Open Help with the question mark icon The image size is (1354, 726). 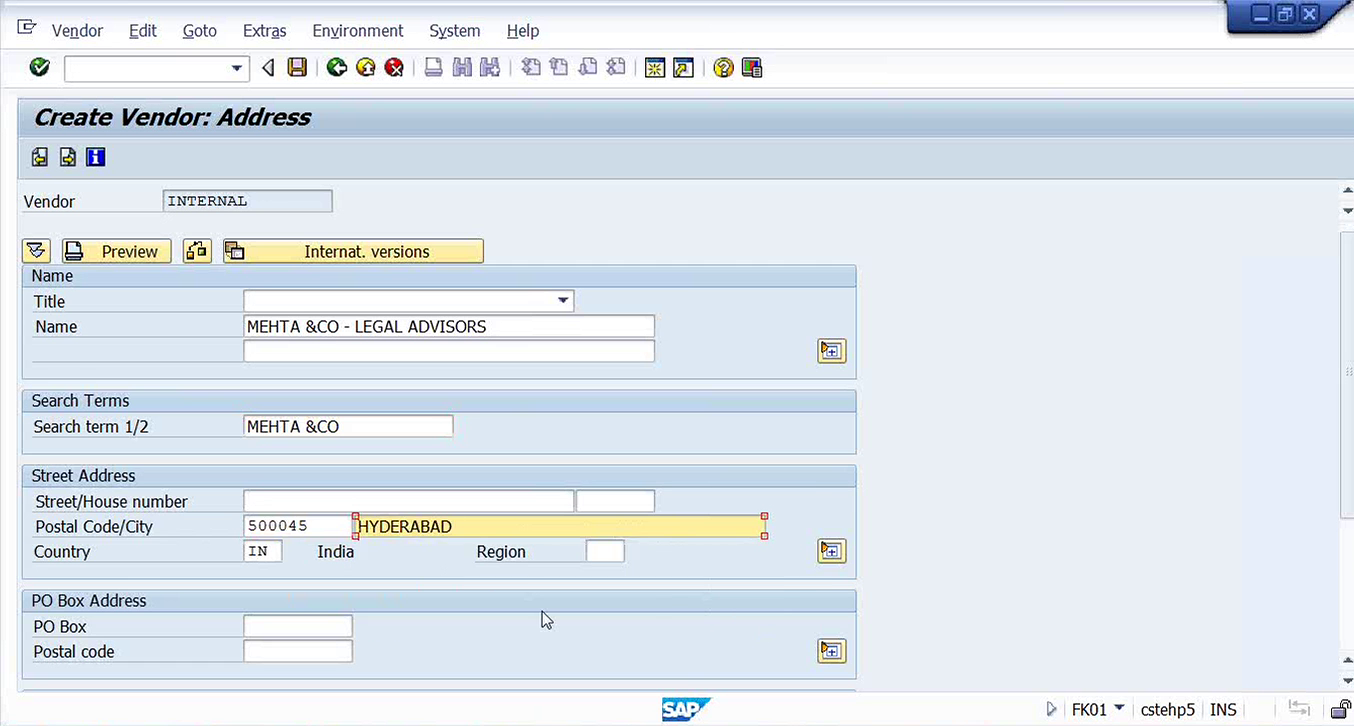pos(724,68)
